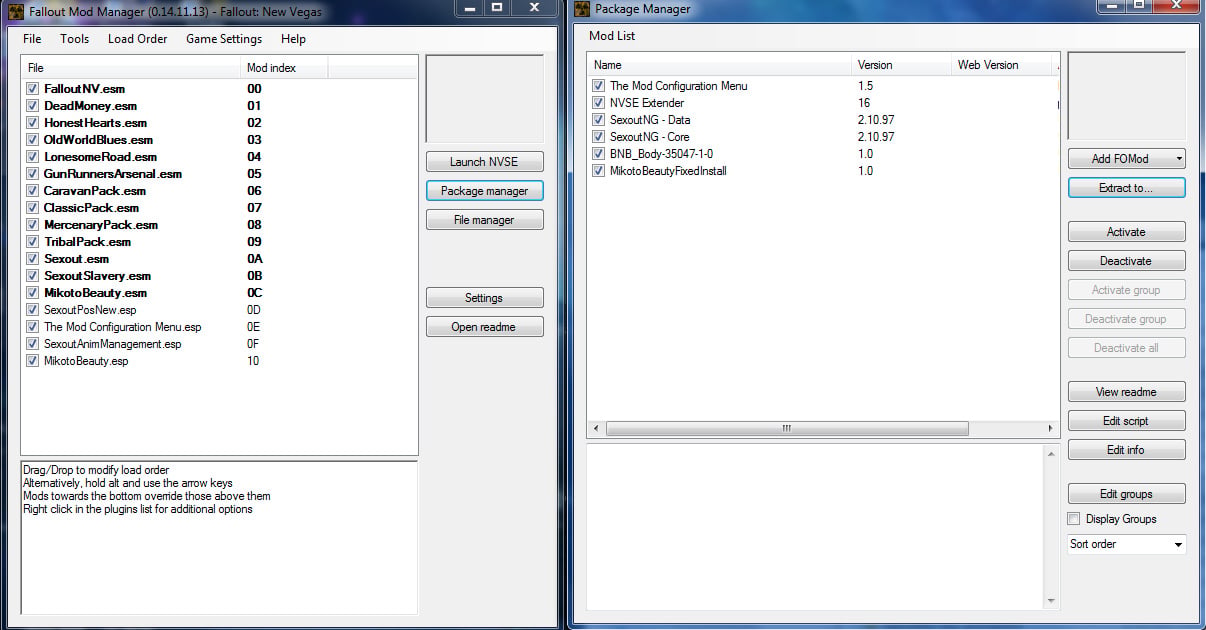Open the Tools menu
The width and height of the screenshot is (1206, 630).
tap(74, 39)
